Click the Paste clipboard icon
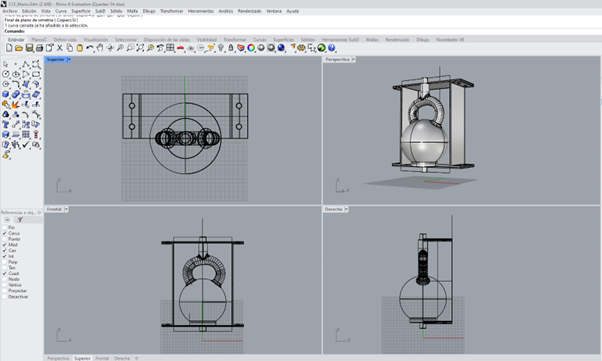The width and height of the screenshot is (602, 361). click(79, 48)
